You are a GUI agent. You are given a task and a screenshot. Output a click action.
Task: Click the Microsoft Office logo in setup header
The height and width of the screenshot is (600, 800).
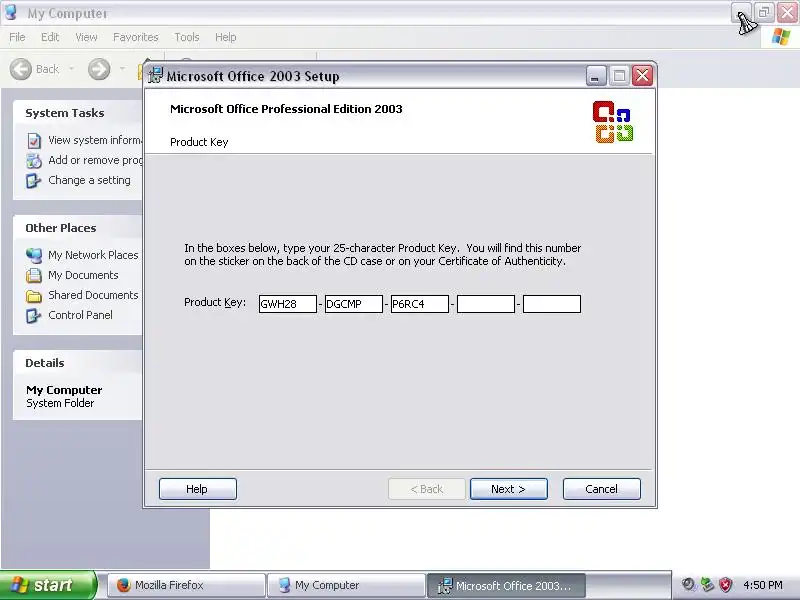pos(613,121)
